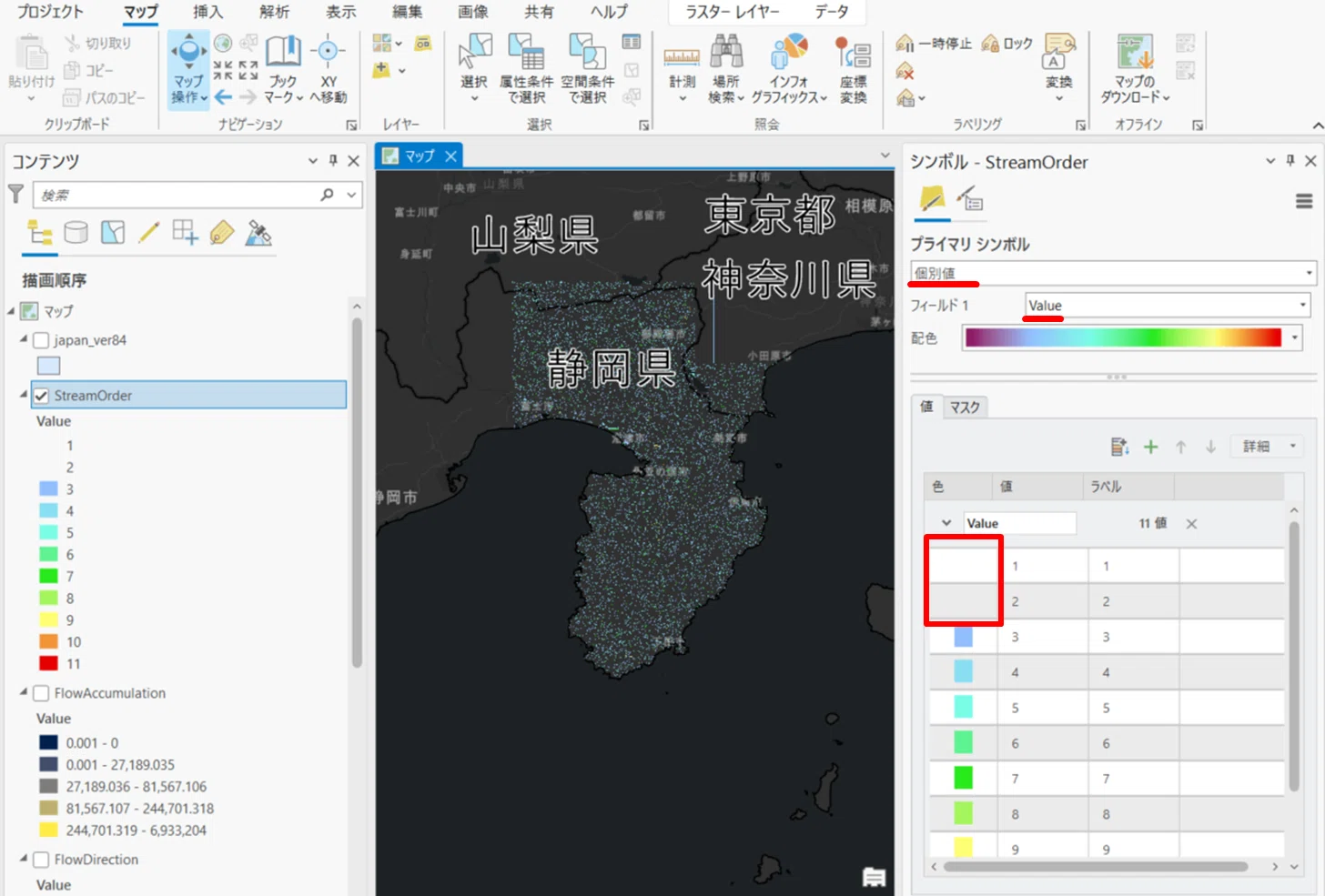Image resolution: width=1325 pixels, height=896 pixels.
Task: Collapse the Value group chevron in table
Action: pyautogui.click(x=946, y=523)
